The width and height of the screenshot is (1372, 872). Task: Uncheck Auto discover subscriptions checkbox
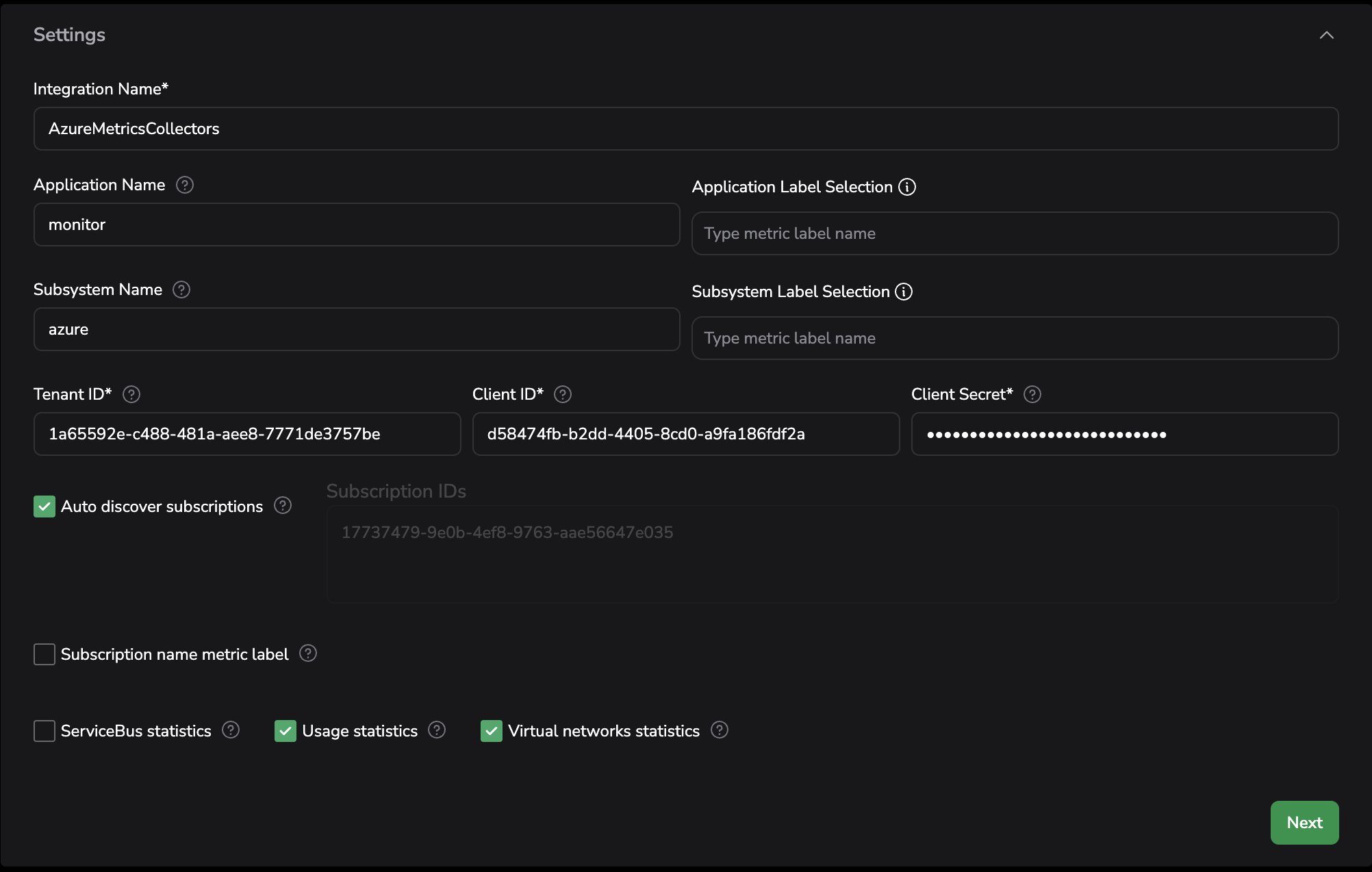(45, 506)
